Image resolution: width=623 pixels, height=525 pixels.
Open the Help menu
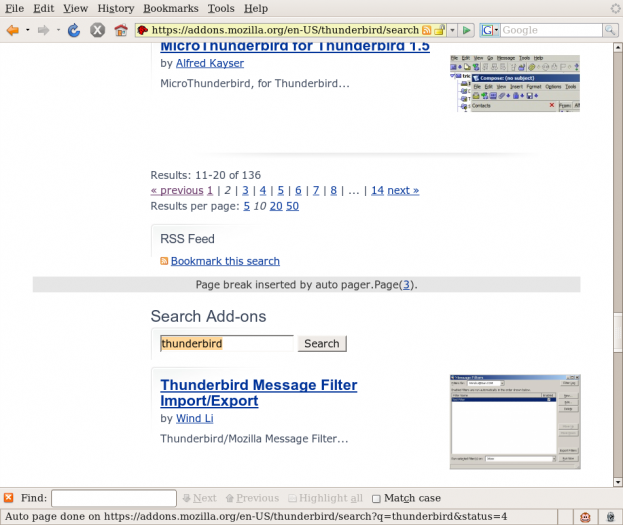[x=256, y=8]
